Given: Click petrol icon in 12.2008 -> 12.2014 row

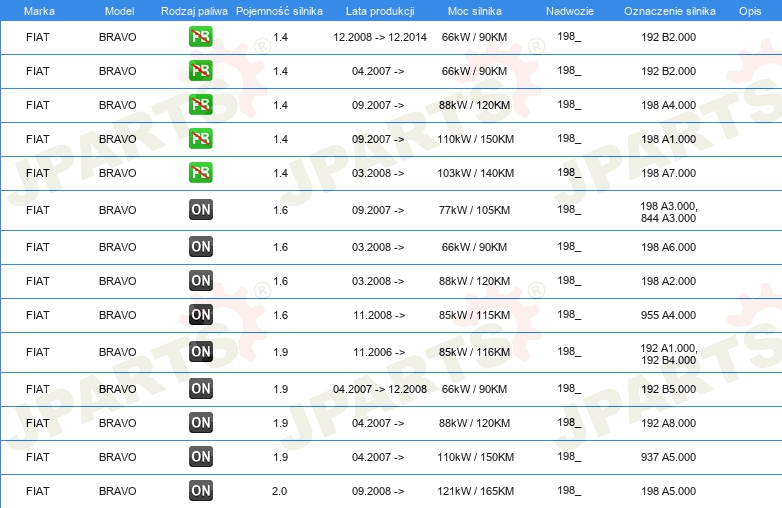Looking at the screenshot, I should coord(200,37).
